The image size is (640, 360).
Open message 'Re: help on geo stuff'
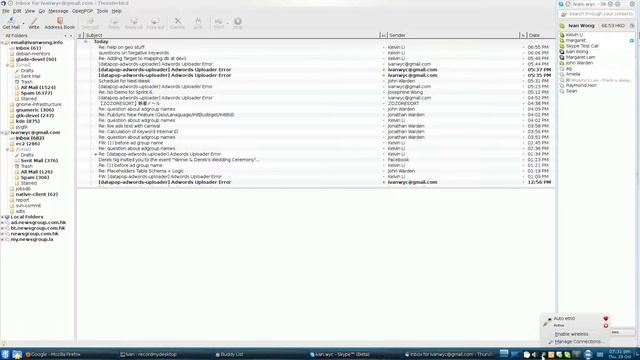pyautogui.click(x=121, y=47)
